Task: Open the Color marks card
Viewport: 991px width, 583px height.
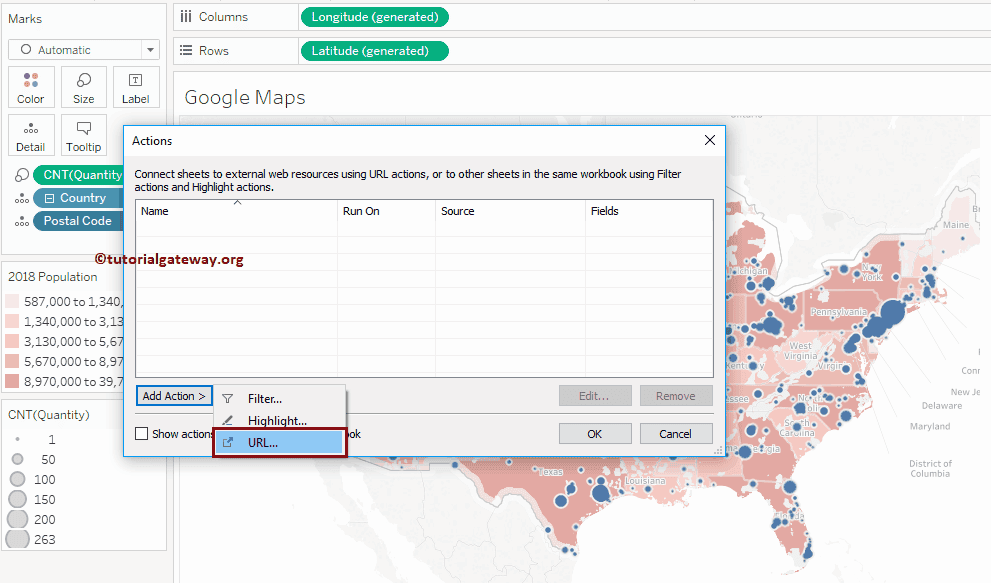Action: pos(30,87)
